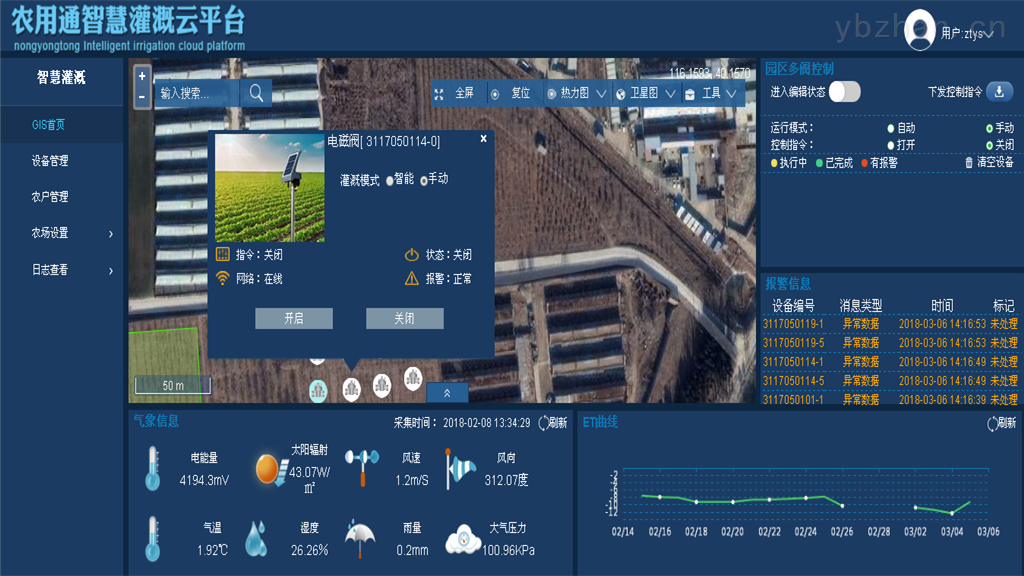Click the 气温 thermometer icon
Screen dimensions: 1024x576
coord(153,538)
